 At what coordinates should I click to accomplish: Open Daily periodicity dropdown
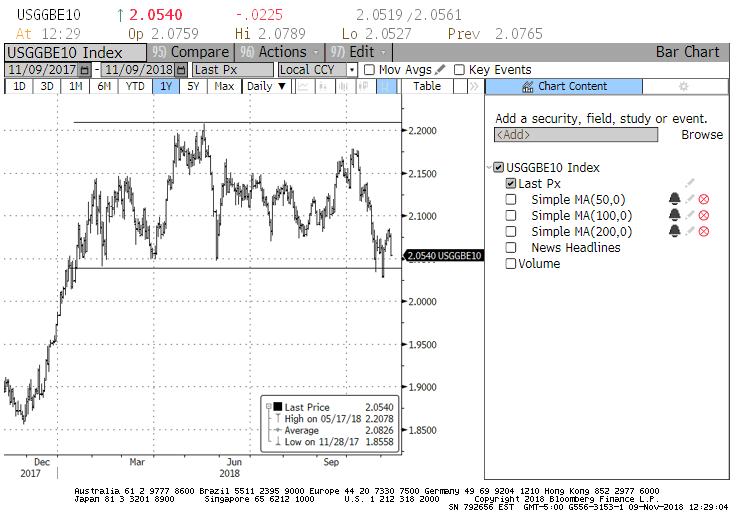266,86
